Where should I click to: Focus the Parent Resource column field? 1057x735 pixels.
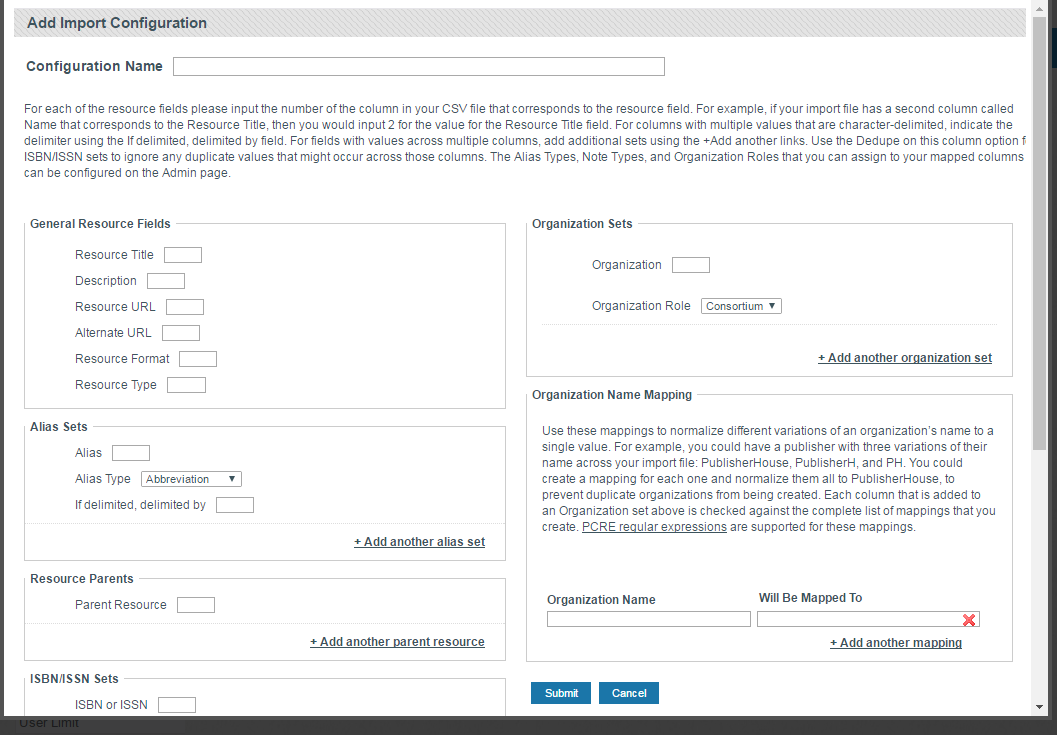195,605
